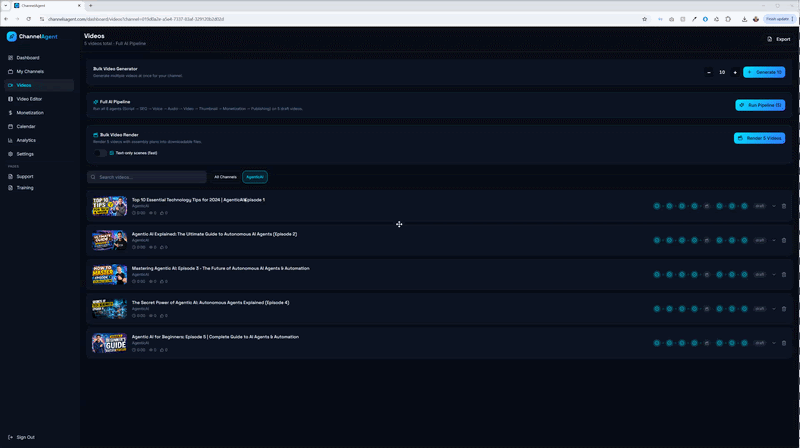Screen dimensions: 800x448
Task: Click the trash icon for Episode 5 video
Action: pyautogui.click(x=784, y=342)
